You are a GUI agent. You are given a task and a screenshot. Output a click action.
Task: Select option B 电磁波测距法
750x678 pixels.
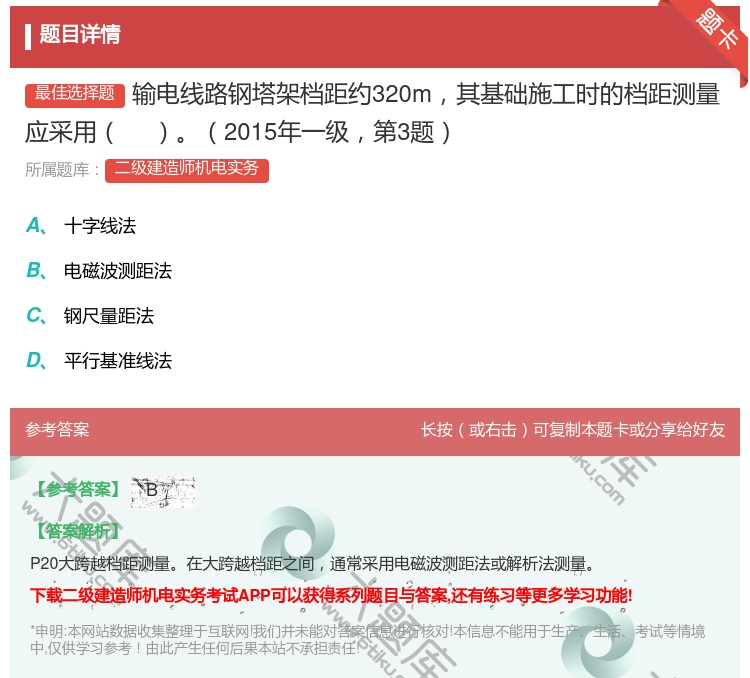[x=99, y=271]
